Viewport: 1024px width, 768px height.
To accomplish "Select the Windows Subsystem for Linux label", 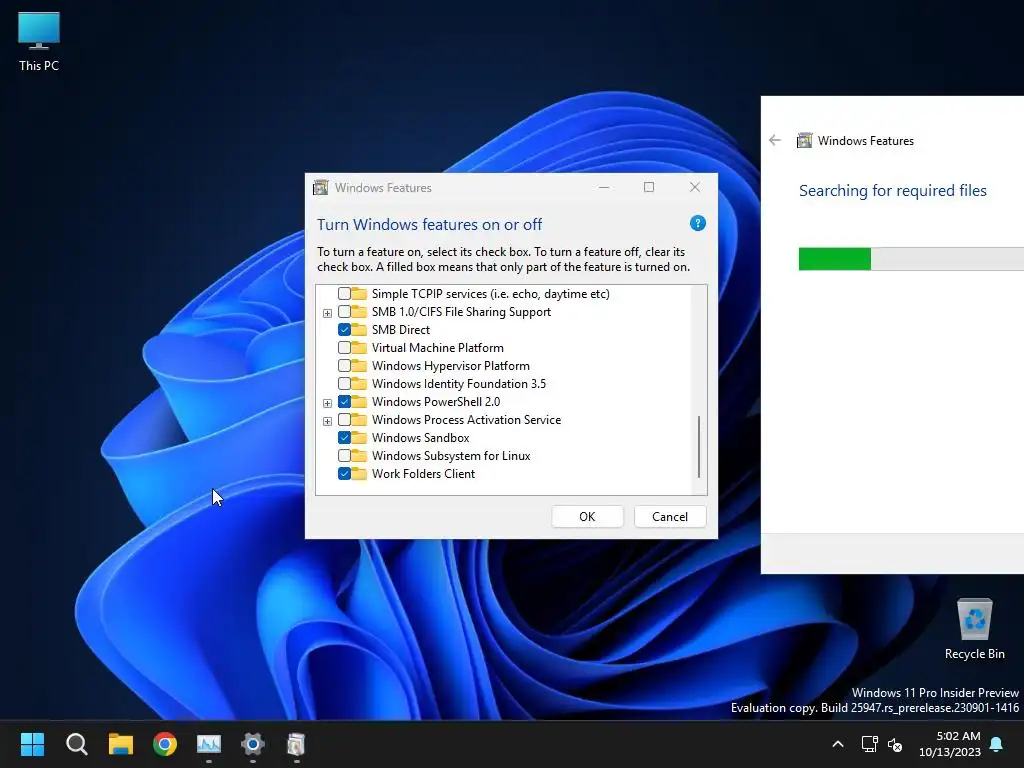I will tap(451, 455).
